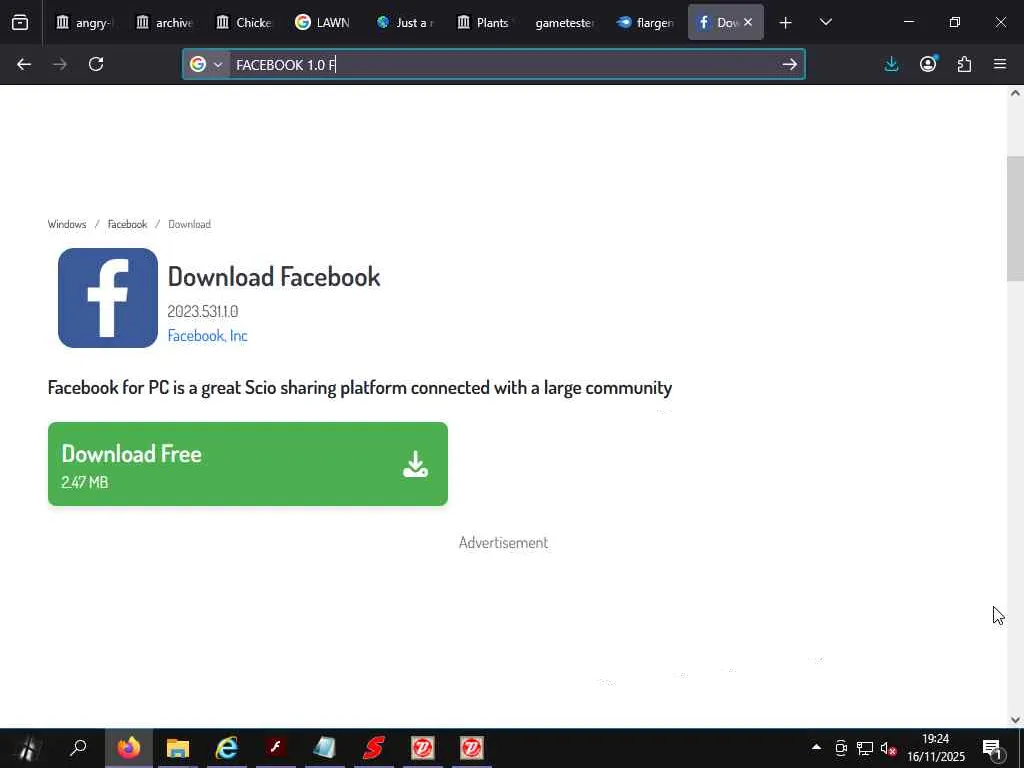Open Internet Explorer from the taskbar
1024x768 pixels.
227,748
